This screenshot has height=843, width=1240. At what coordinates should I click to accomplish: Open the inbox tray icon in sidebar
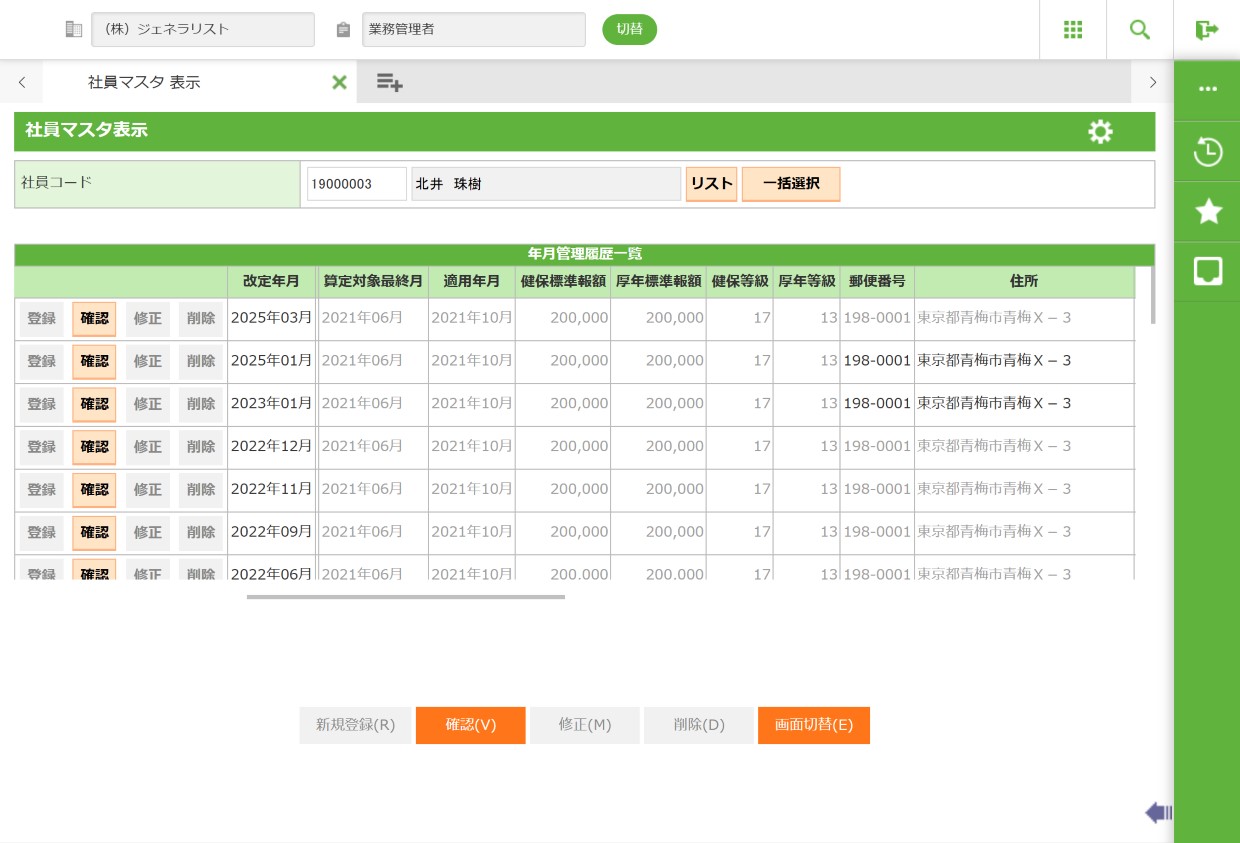pyautogui.click(x=1208, y=271)
